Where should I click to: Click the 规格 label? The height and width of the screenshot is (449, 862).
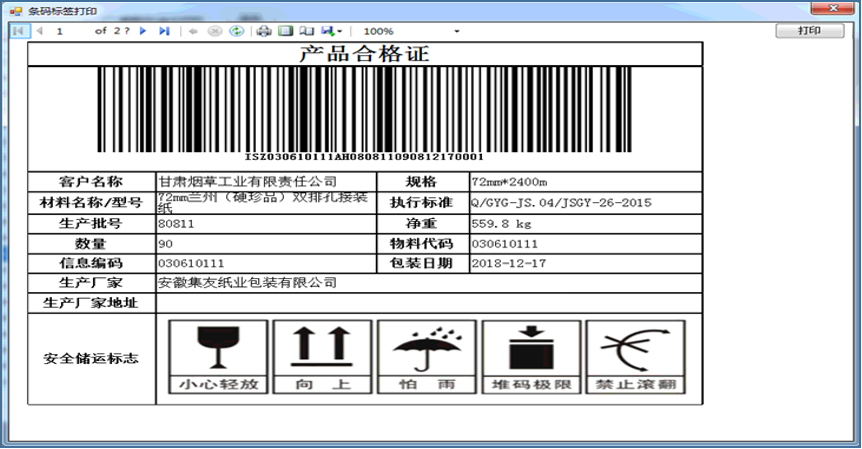422,182
